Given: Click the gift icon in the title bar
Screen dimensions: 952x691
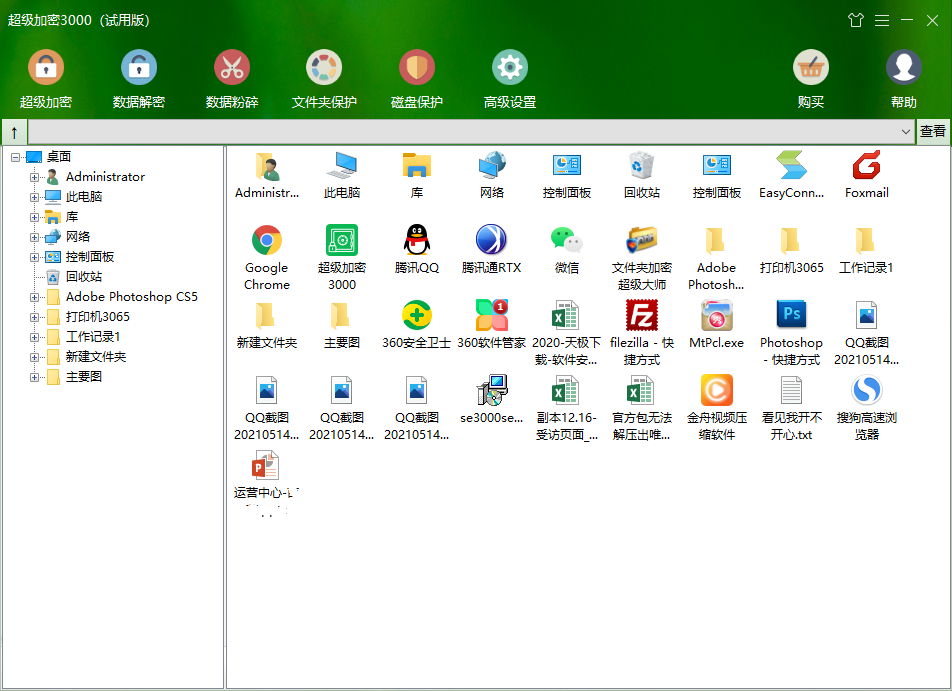Looking at the screenshot, I should point(856,19).
